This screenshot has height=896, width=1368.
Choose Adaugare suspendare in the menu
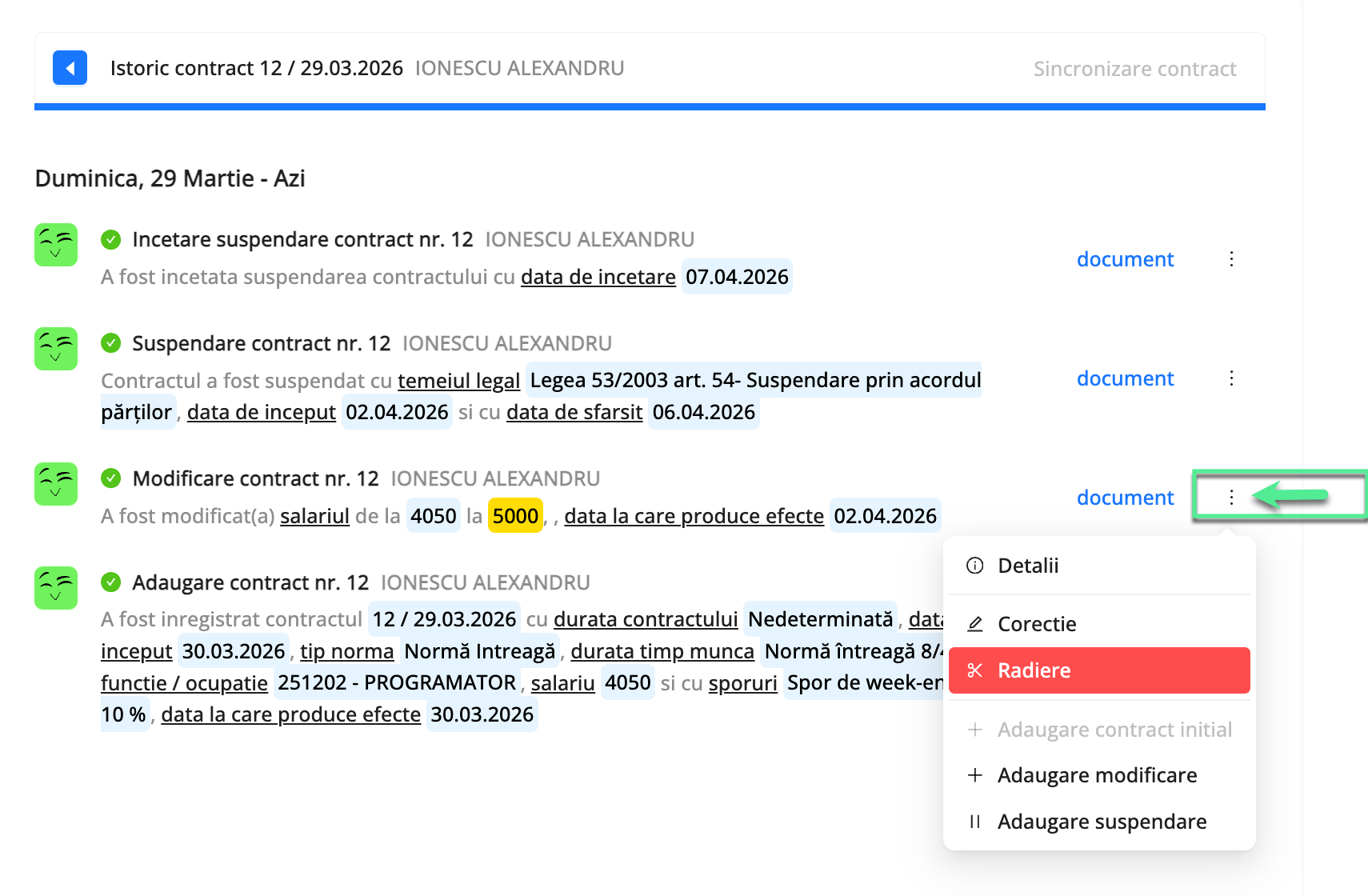pos(1102,821)
